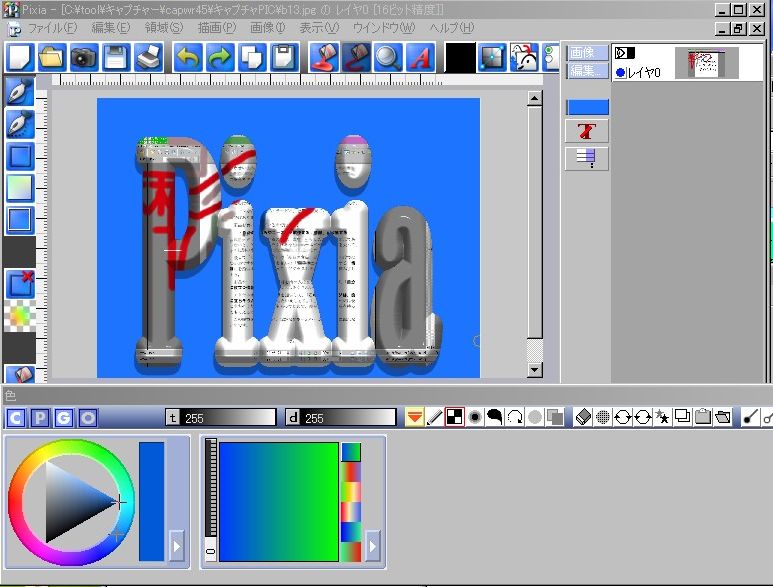
Task: Toggle the checkerboard pattern mode
Action: (x=455, y=417)
